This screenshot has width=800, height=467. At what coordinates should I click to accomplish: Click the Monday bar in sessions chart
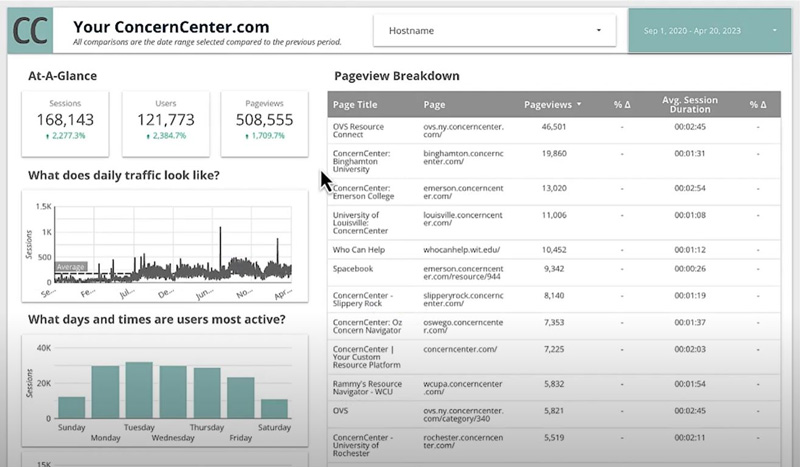click(x=105, y=392)
